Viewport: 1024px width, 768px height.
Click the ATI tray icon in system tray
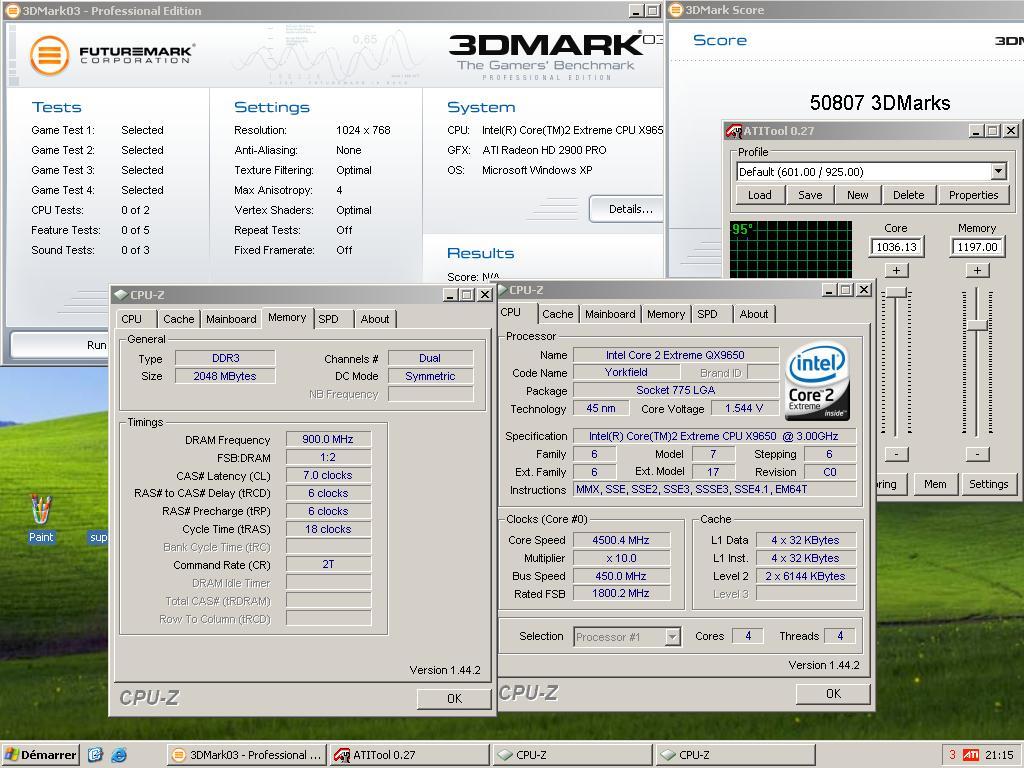click(971, 755)
